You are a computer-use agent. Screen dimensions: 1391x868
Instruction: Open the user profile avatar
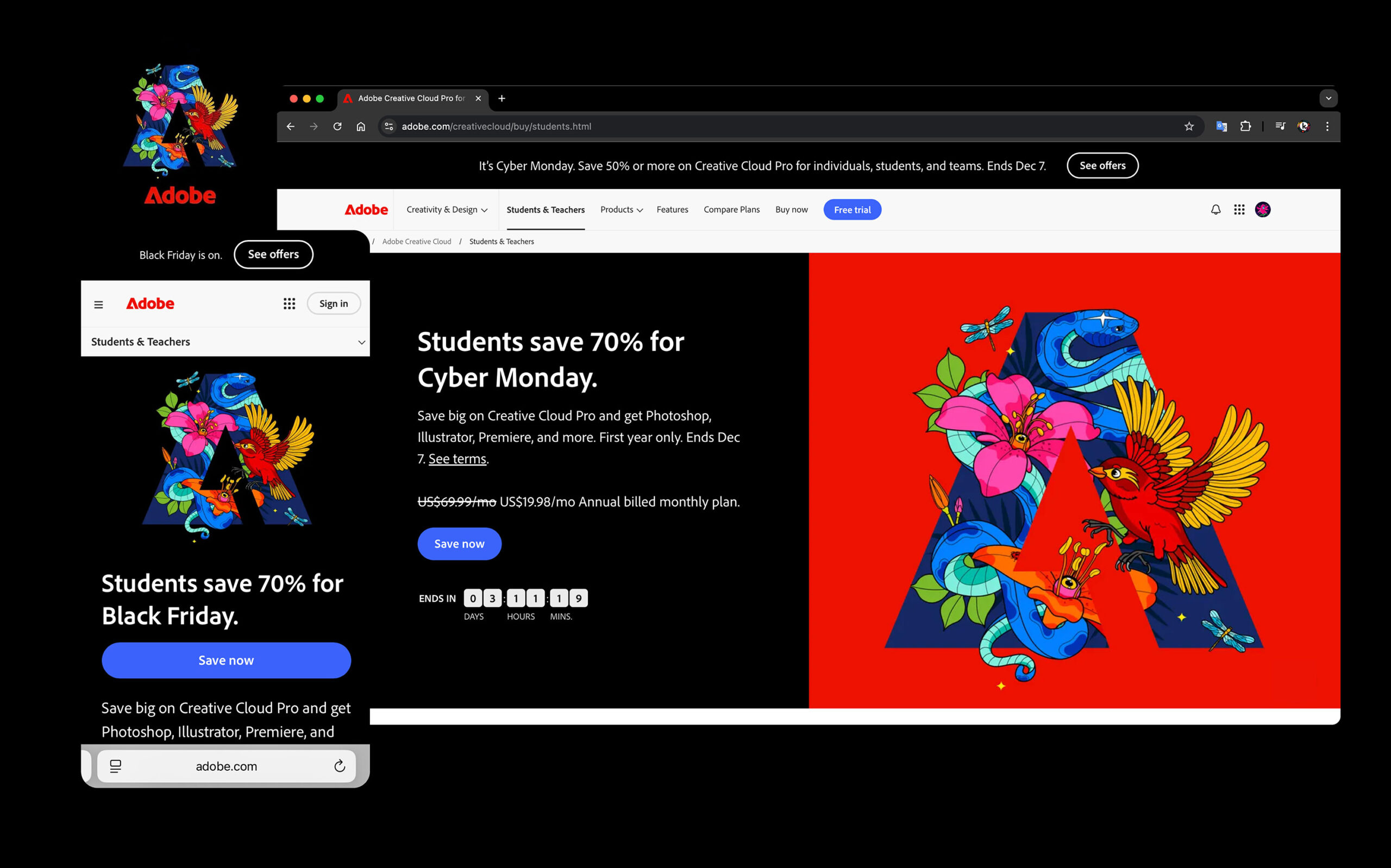click(1262, 210)
